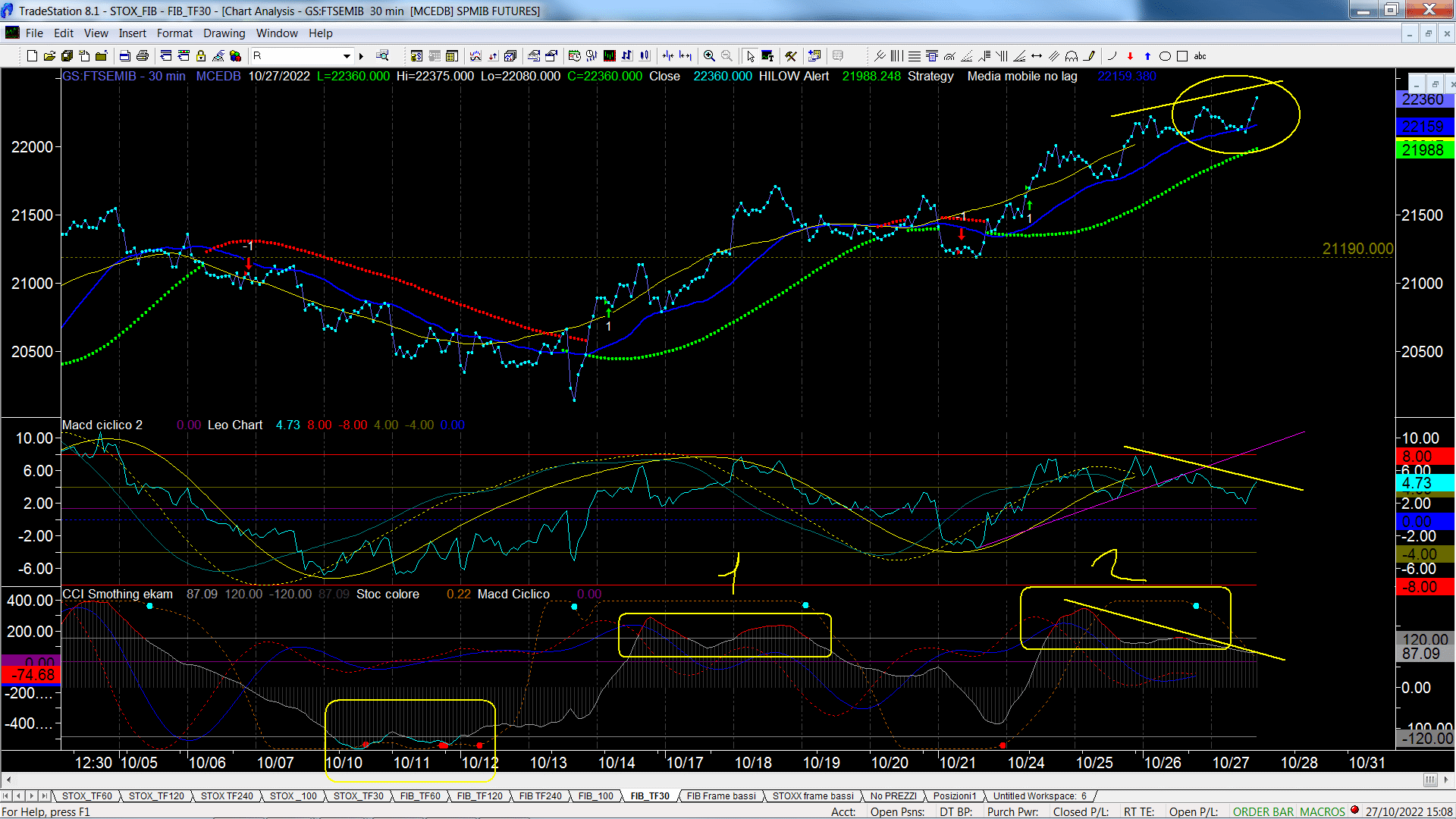Open the symbol dropdown showing R
The width and height of the screenshot is (1456, 819).
point(347,56)
